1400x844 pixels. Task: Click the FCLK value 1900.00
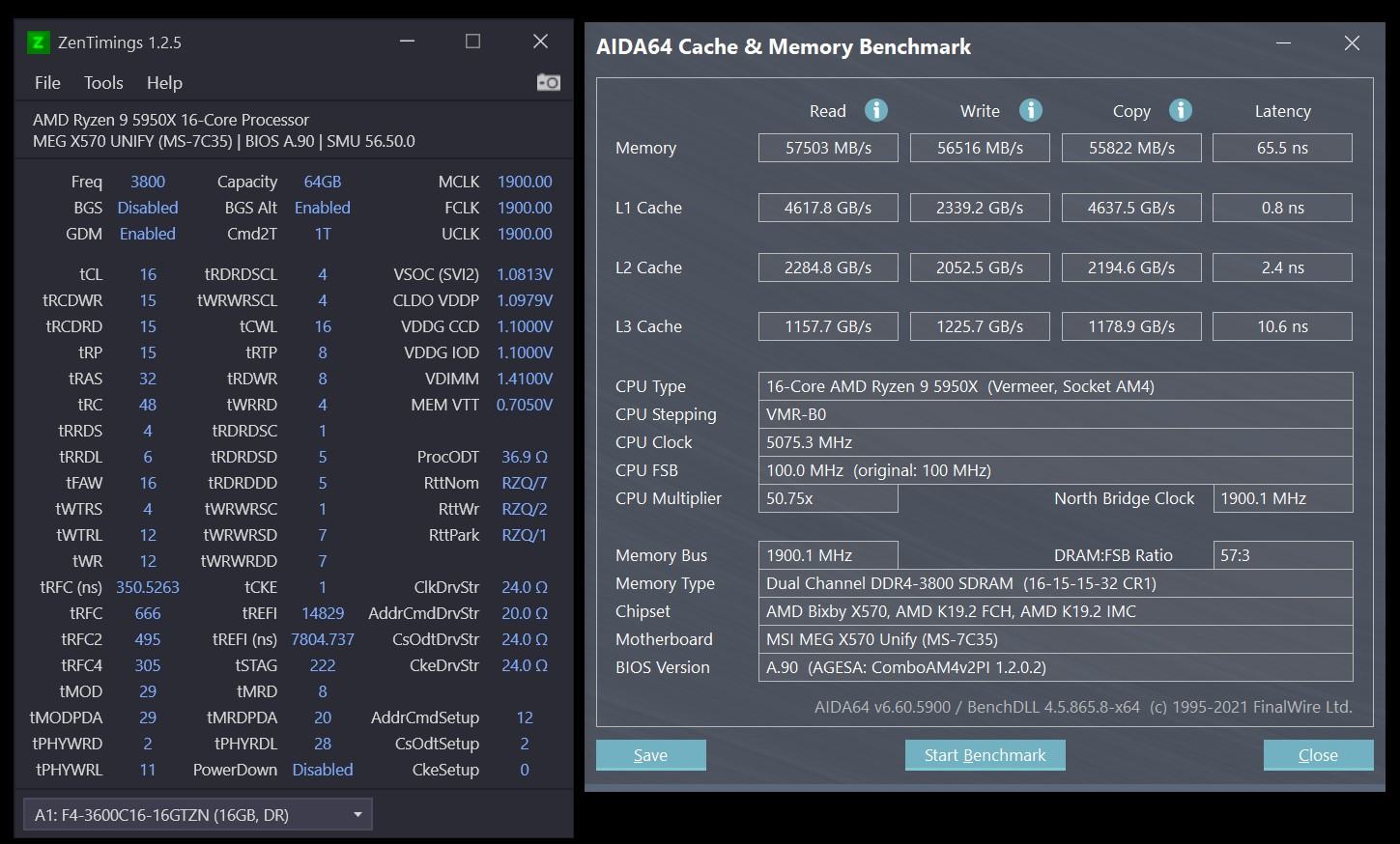coord(525,208)
